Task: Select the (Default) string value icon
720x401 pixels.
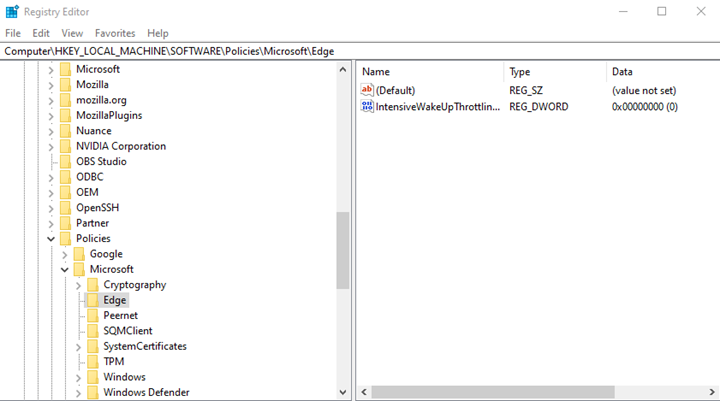Action: (367, 90)
